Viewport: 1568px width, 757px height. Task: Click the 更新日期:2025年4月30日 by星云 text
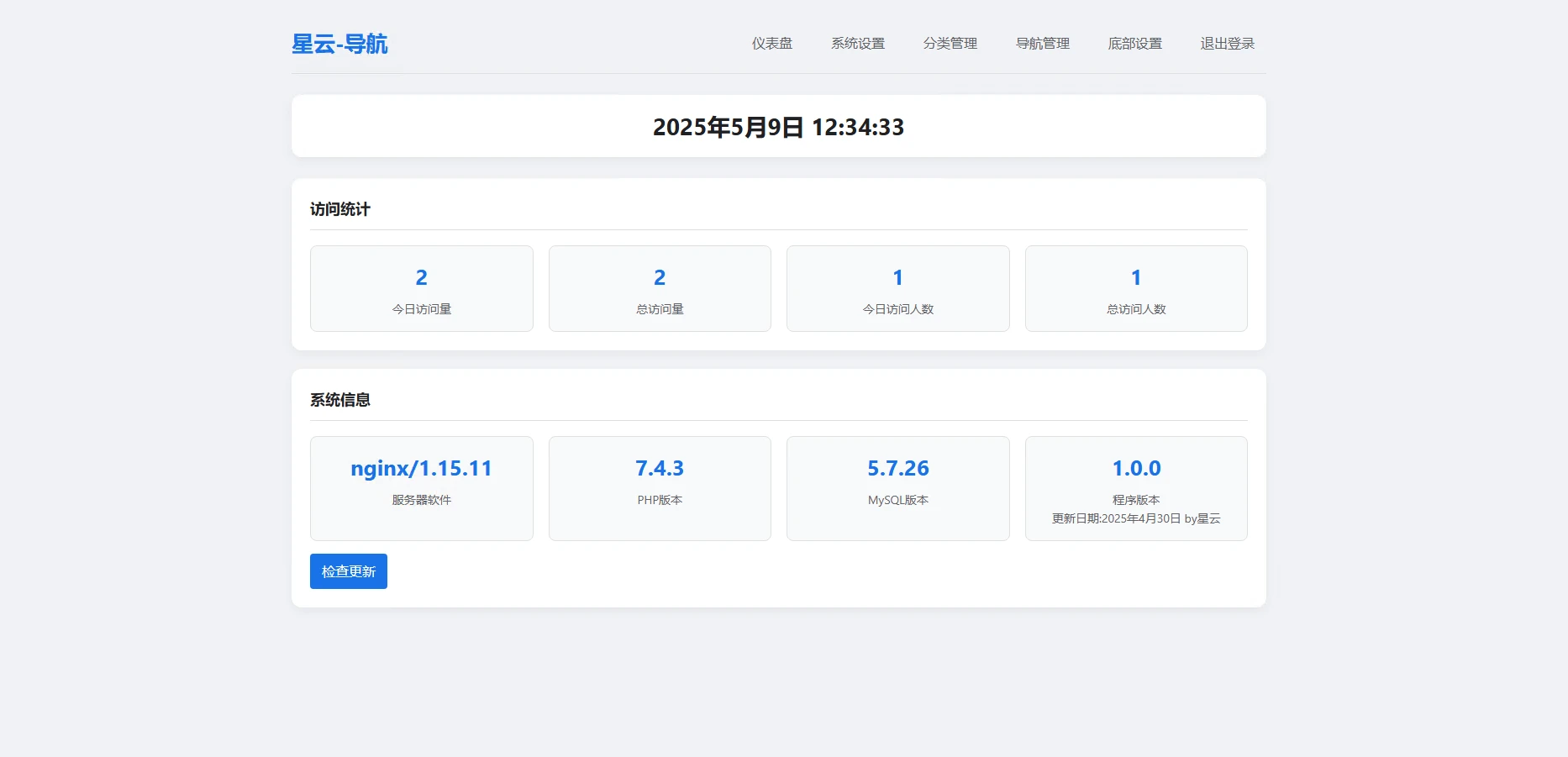pos(1136,518)
